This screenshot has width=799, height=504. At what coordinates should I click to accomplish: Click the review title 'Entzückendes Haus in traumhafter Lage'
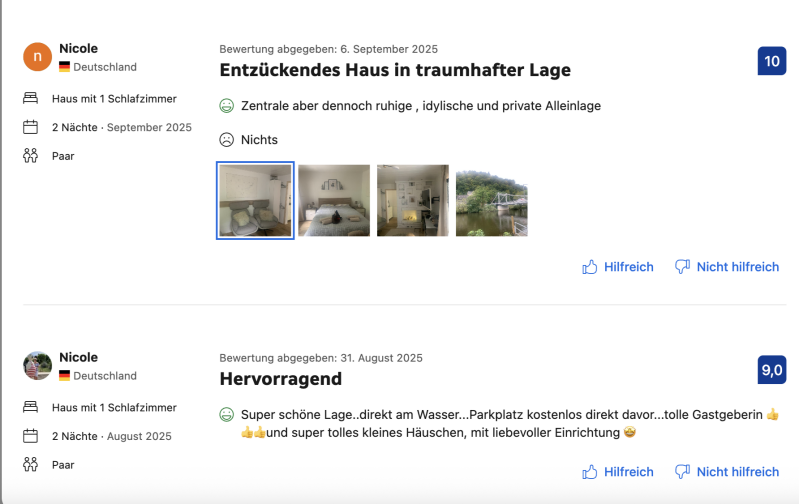395,70
